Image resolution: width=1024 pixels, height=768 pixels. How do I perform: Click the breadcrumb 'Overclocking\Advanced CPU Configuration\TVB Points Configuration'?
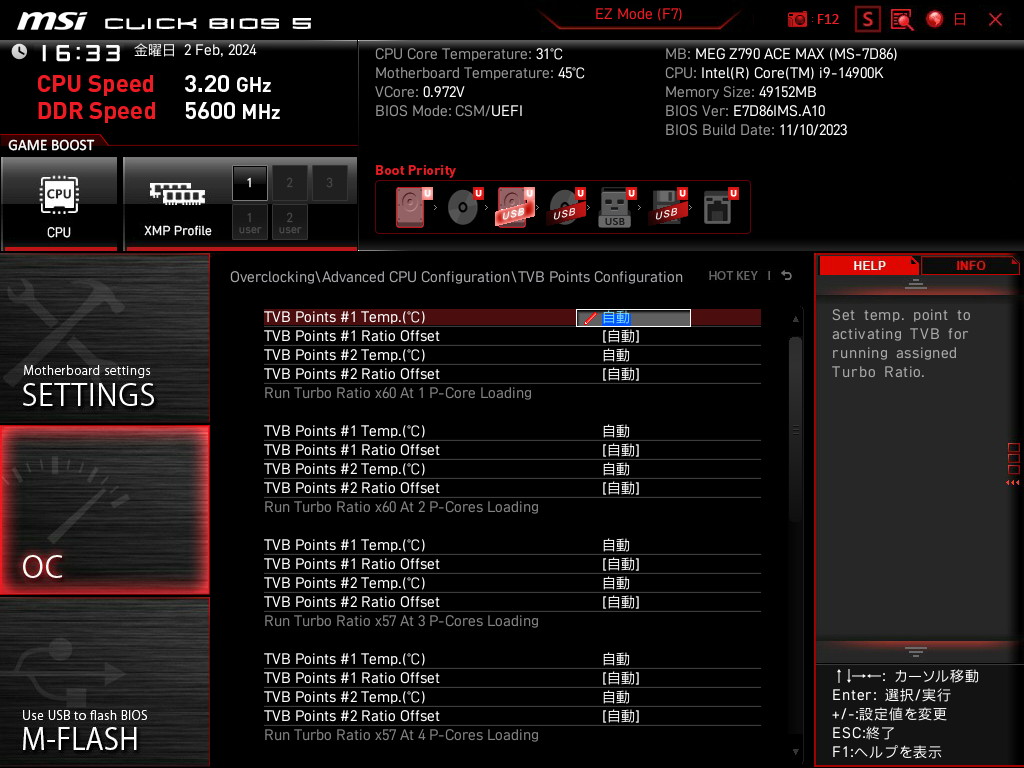456,277
